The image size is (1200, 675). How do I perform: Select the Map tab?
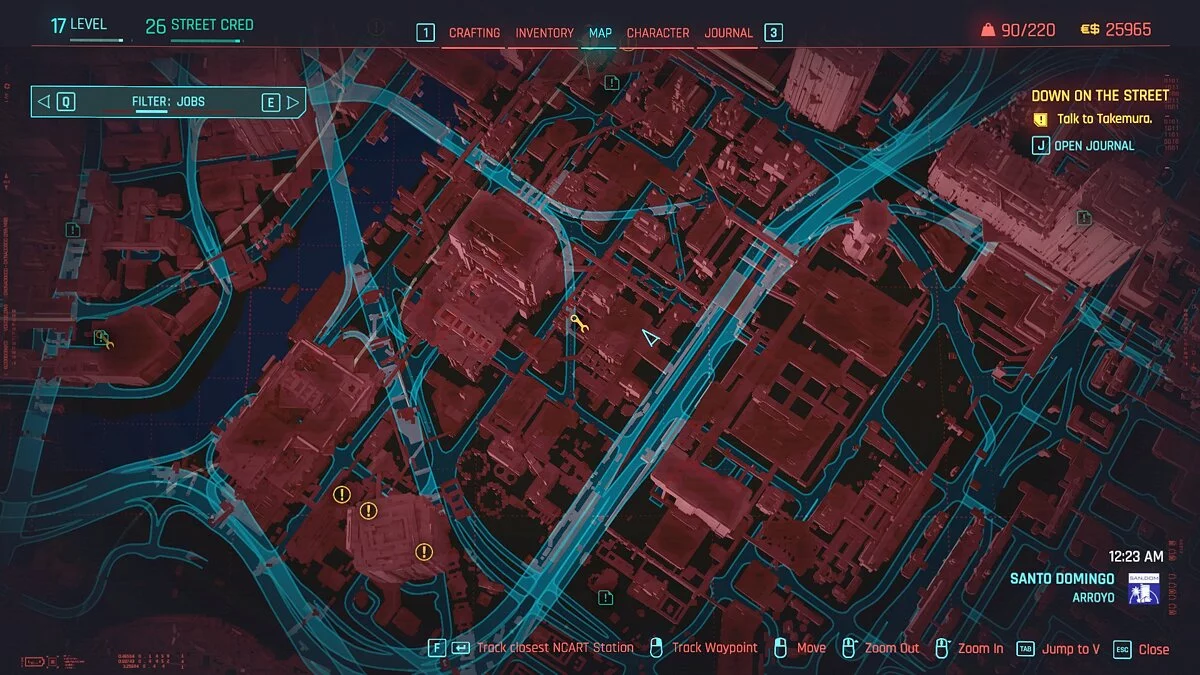(x=600, y=33)
